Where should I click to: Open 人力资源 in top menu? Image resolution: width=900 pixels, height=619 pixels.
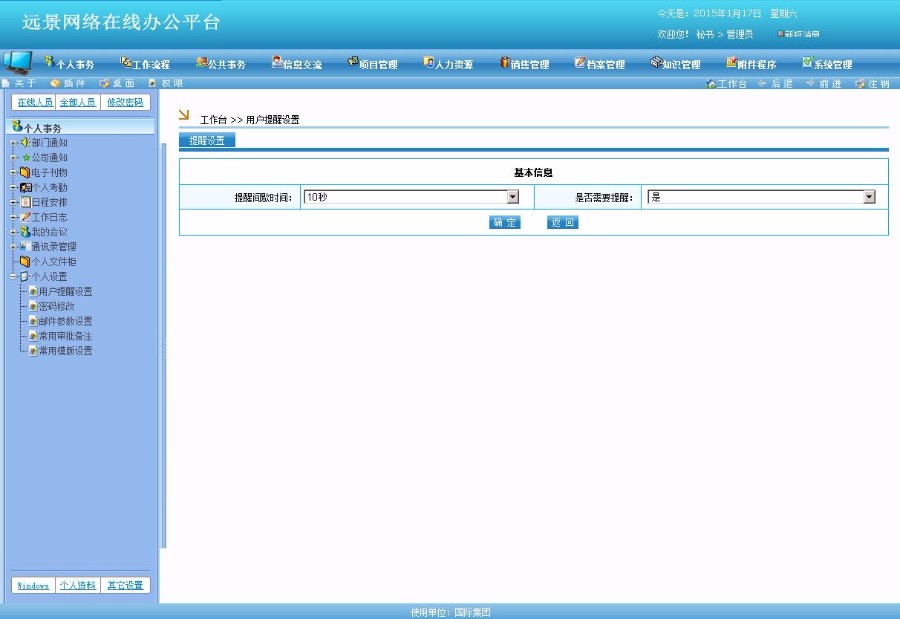point(448,63)
